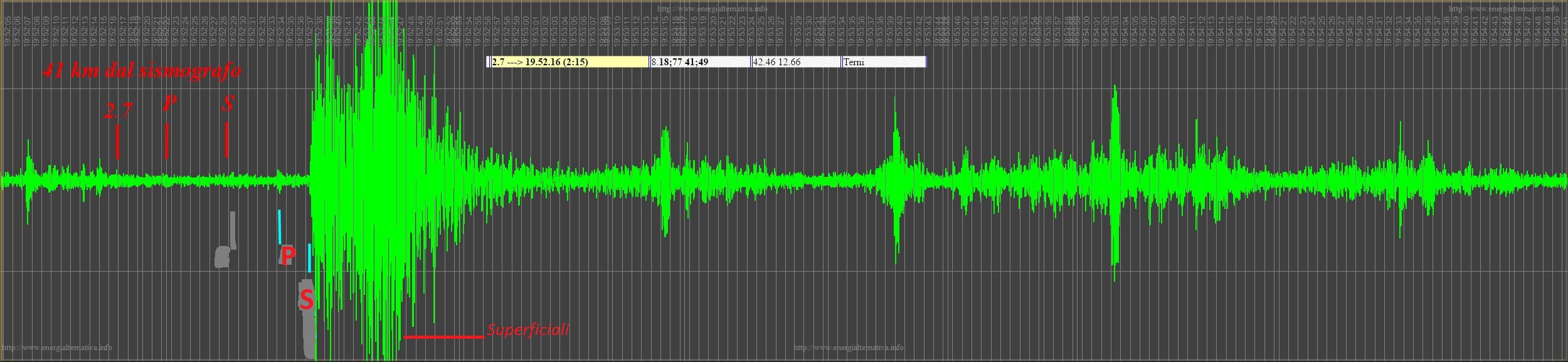Click the time label 19:52:30
This screenshot has width=1568, height=362.
tap(242, 31)
